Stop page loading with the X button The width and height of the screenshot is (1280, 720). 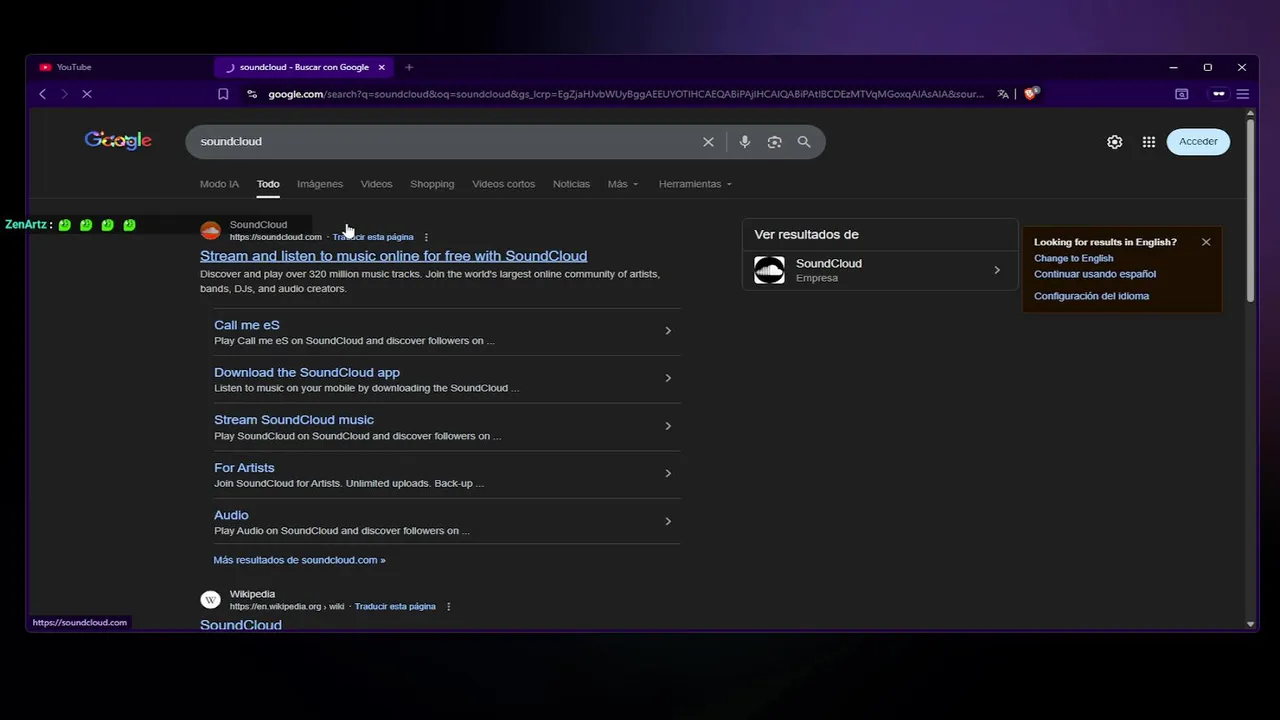coord(87,94)
